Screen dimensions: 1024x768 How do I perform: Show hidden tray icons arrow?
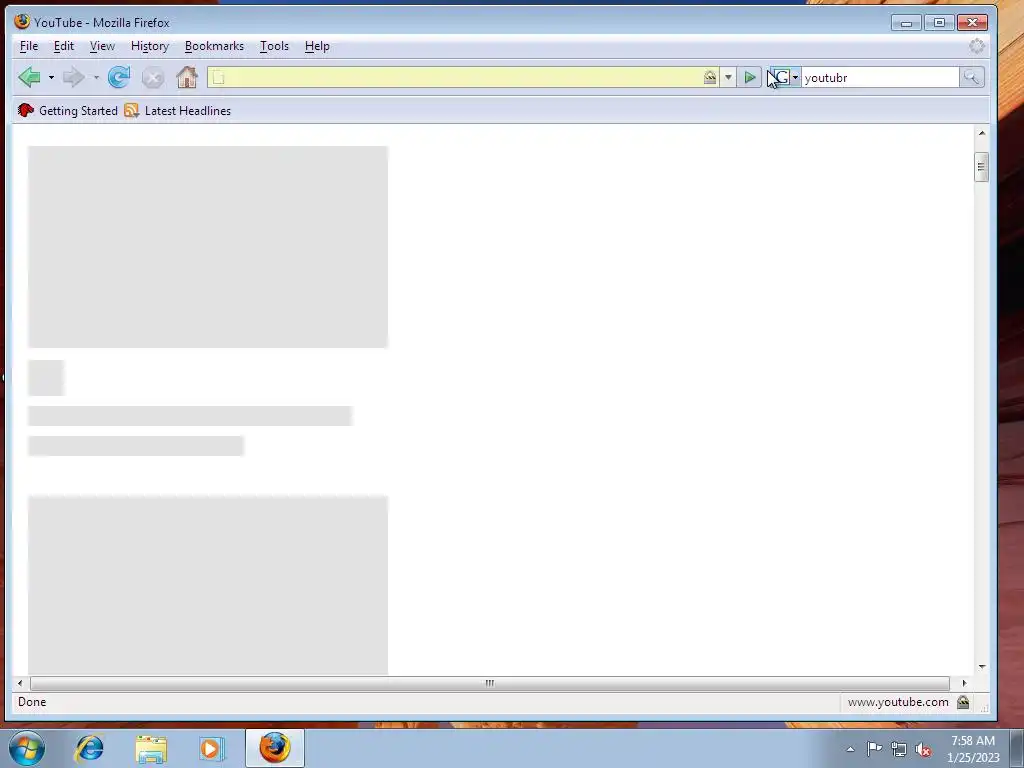[850, 749]
